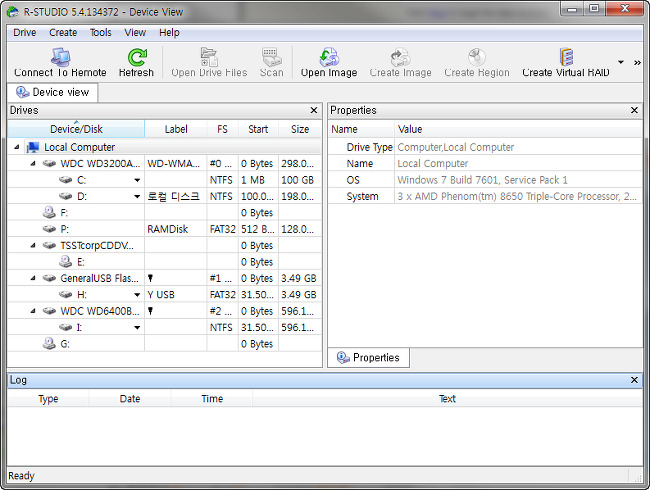This screenshot has height=490, width=650.
Task: Click the TSSTcorpCDDV device icon
Action: (49, 245)
